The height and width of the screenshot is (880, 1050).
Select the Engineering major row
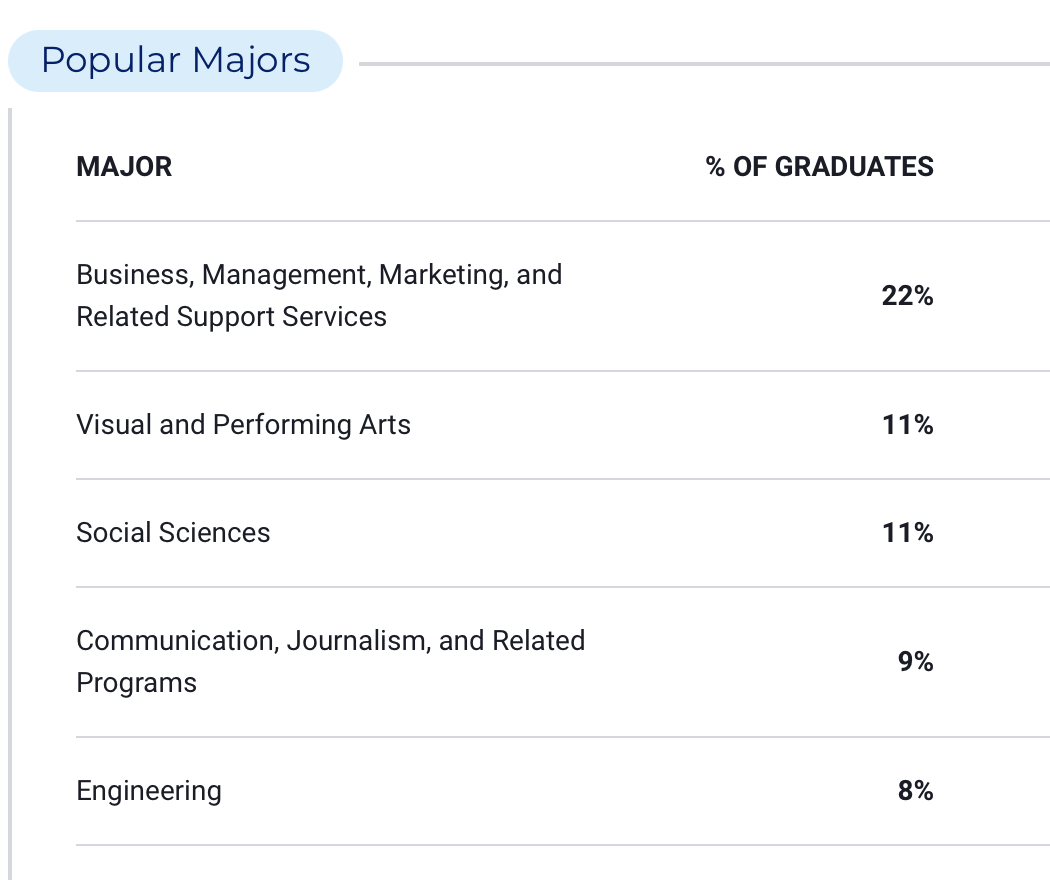coord(562,791)
